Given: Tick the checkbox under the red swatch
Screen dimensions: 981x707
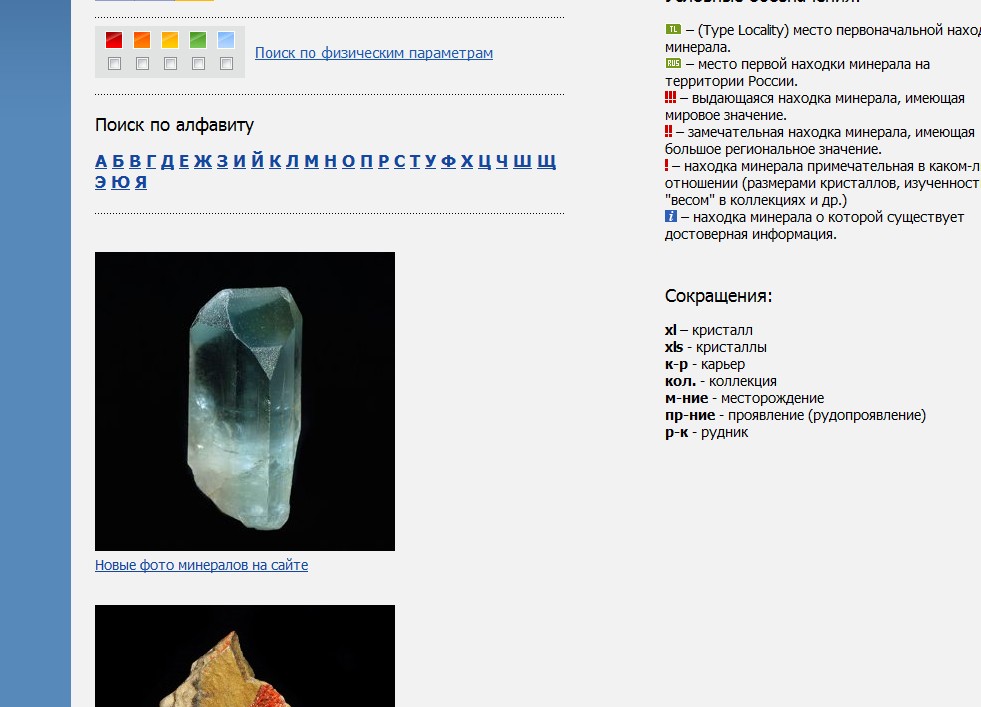Looking at the screenshot, I should point(114,64).
